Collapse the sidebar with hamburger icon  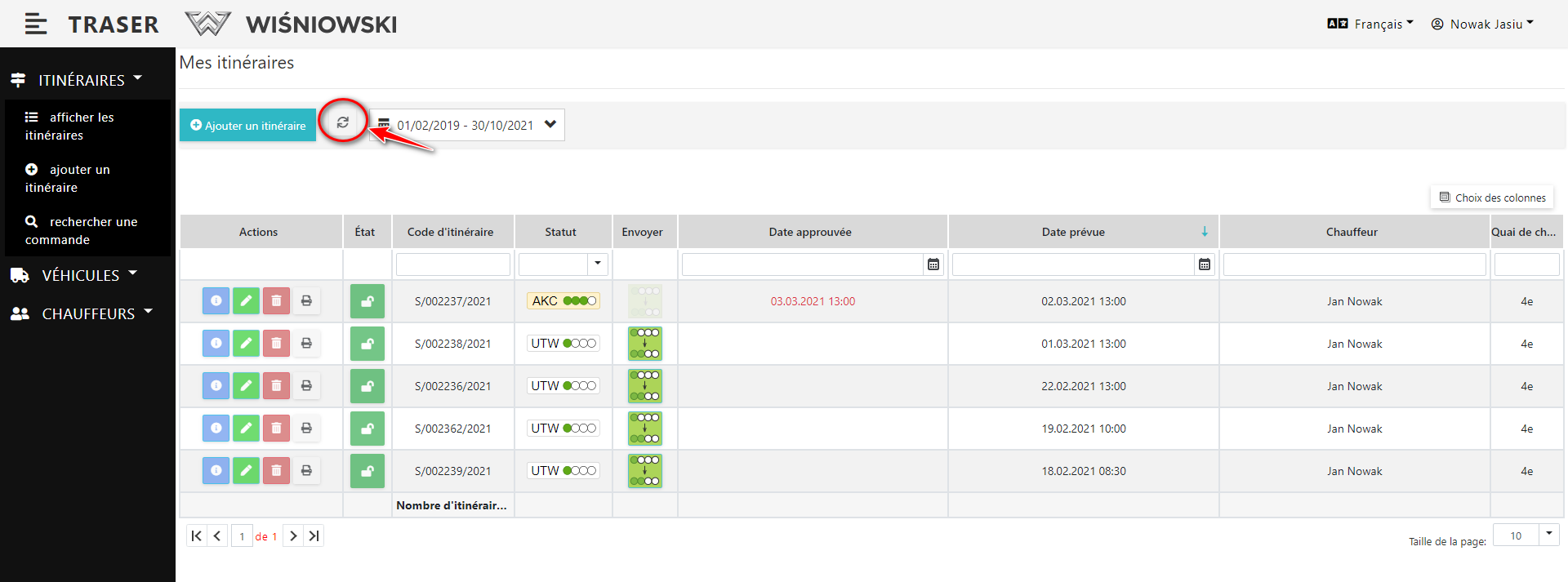(x=36, y=24)
